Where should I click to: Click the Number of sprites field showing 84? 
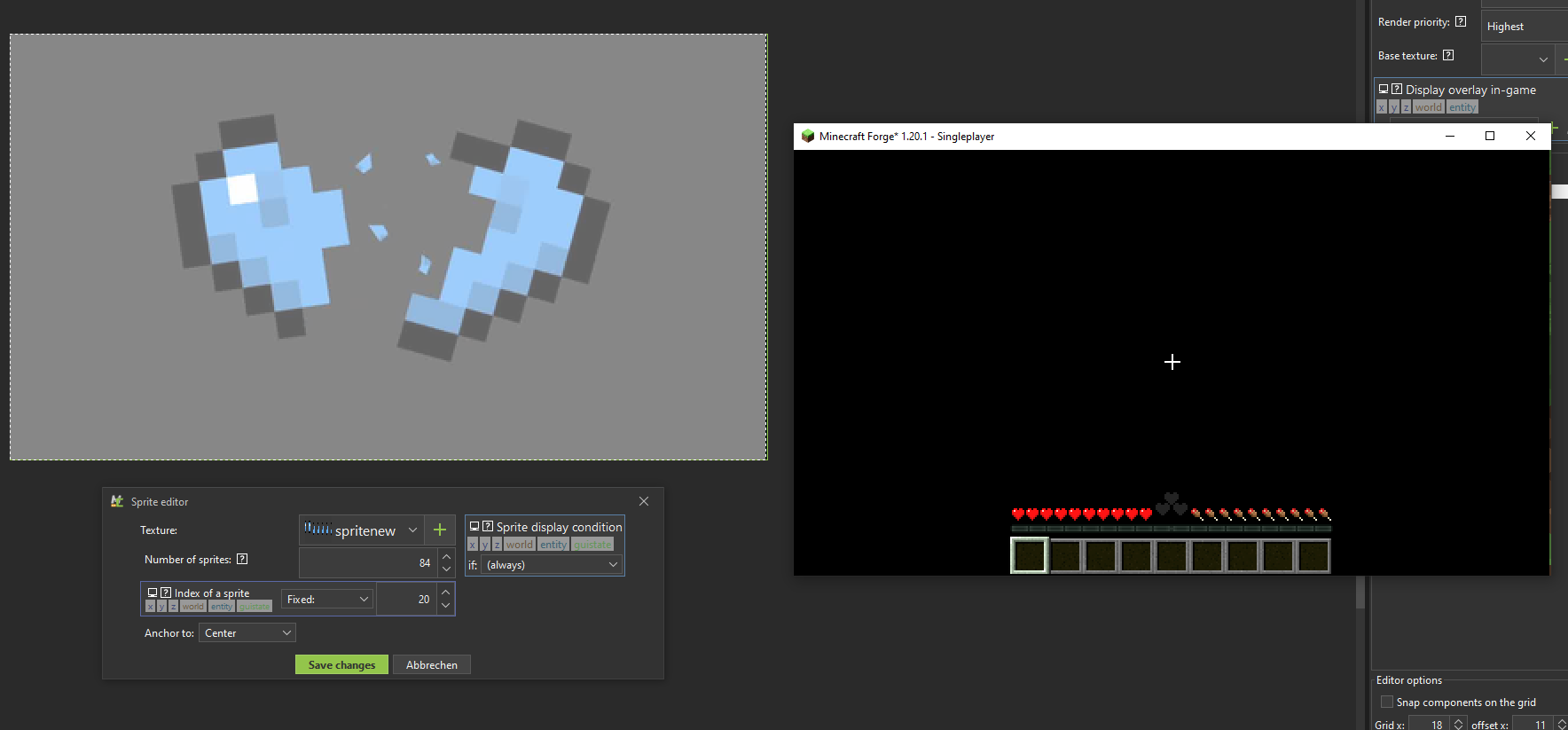(369, 563)
